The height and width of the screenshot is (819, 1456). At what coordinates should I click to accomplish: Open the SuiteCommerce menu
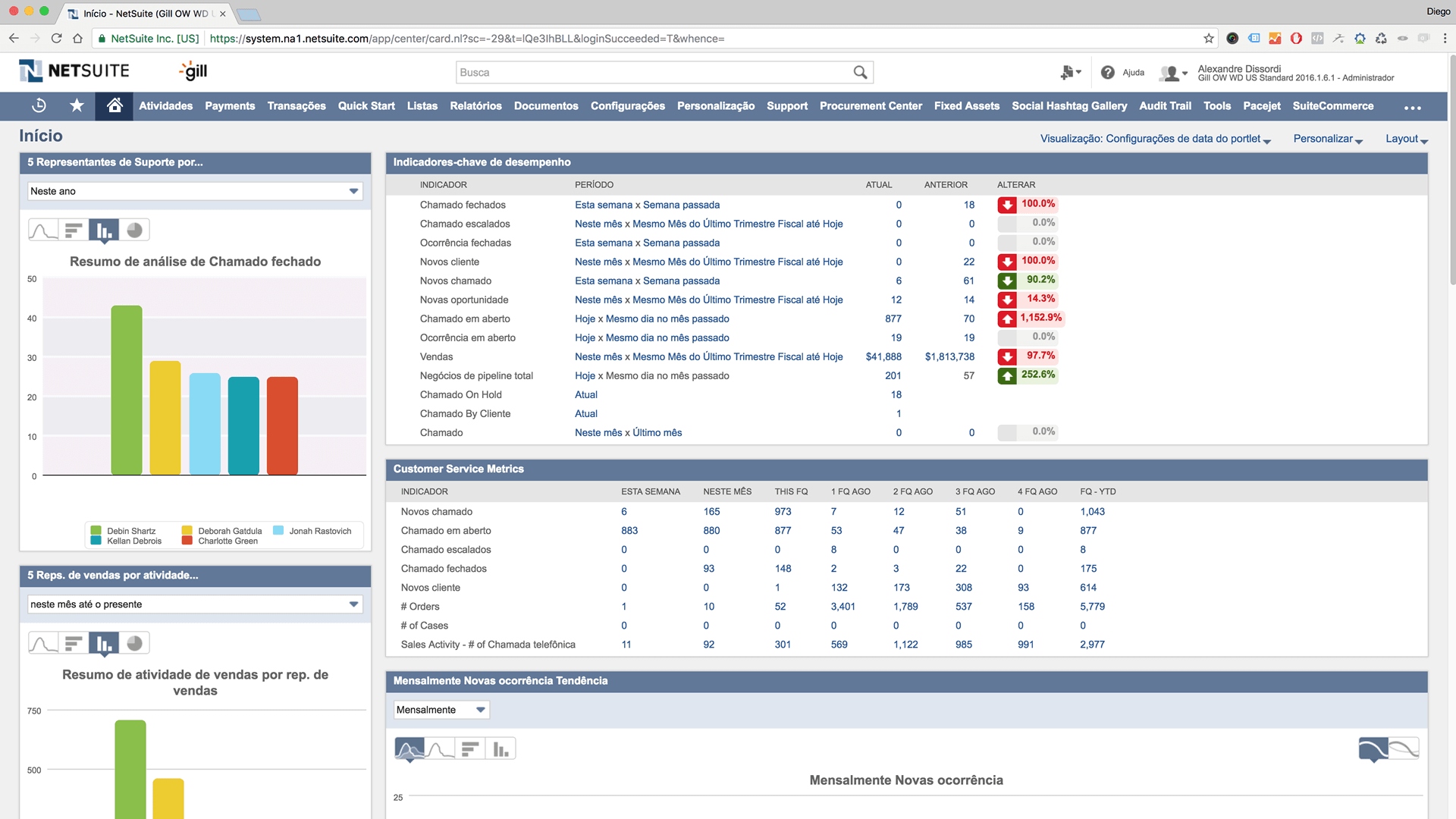(x=1333, y=106)
